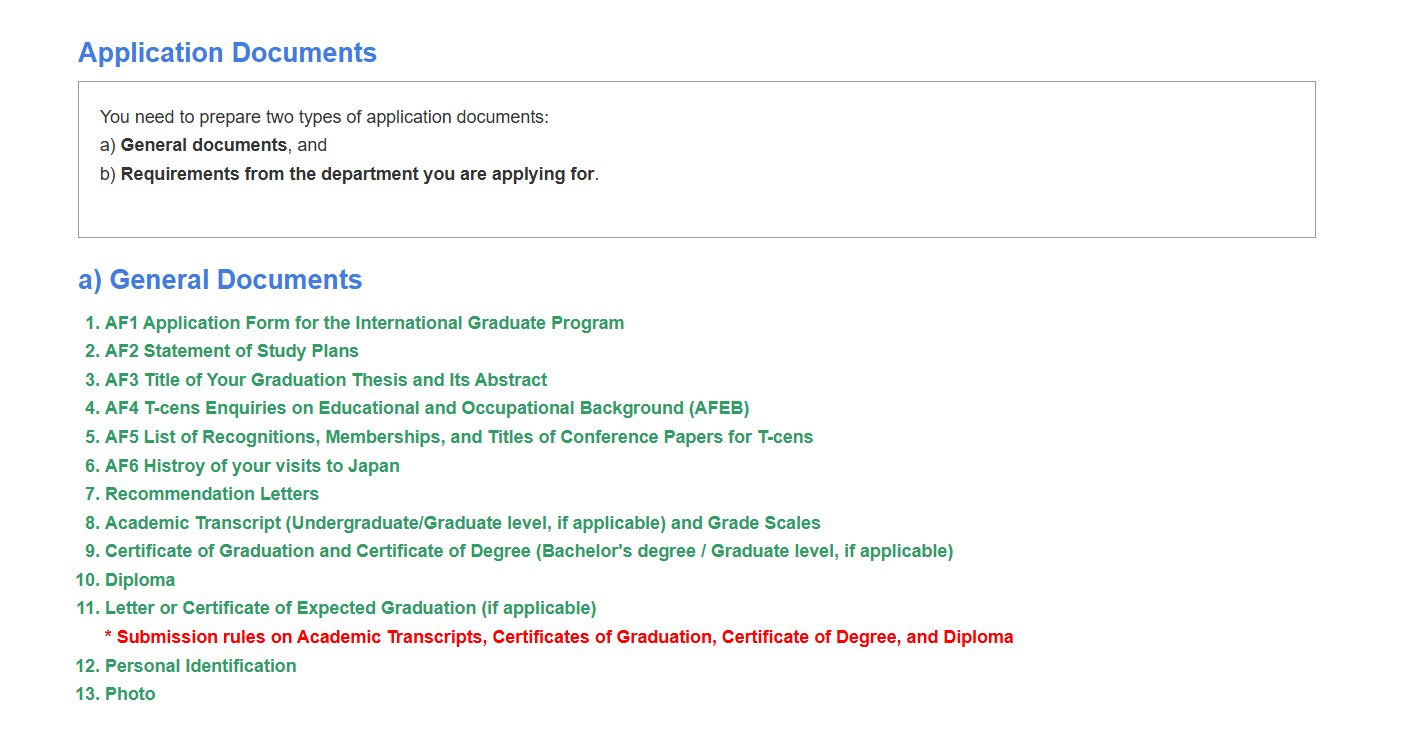Click the Application Documents heading
The width and height of the screenshot is (1418, 741).
(227, 53)
